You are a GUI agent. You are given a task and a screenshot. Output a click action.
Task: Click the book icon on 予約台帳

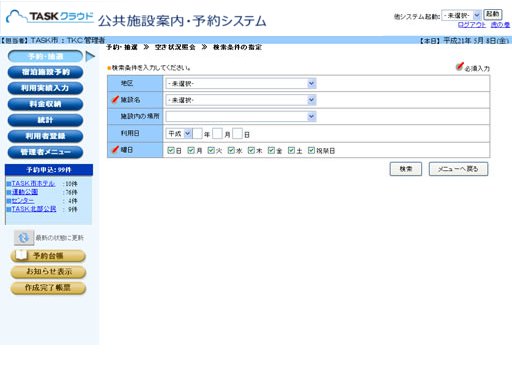click(x=21, y=255)
